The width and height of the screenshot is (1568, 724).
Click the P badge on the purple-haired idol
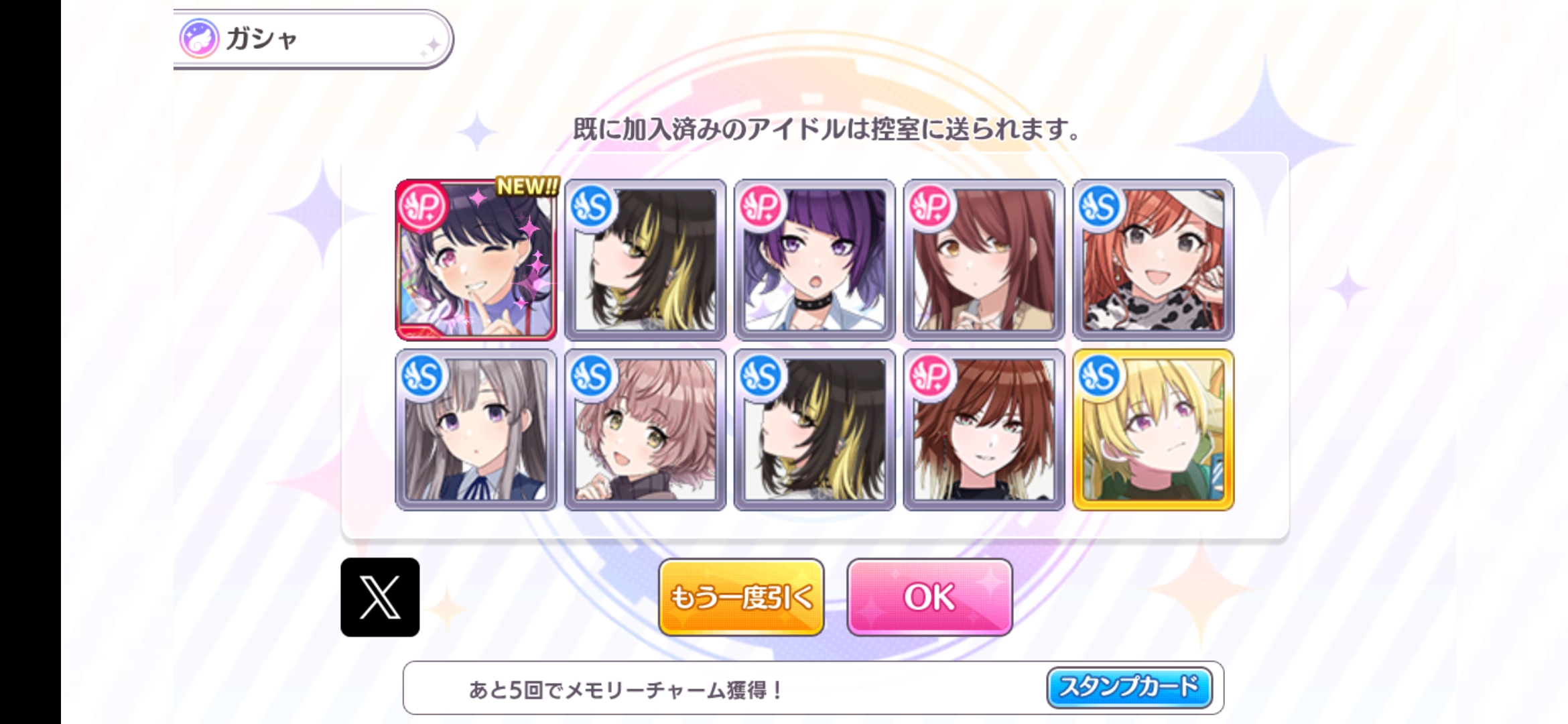(761, 205)
